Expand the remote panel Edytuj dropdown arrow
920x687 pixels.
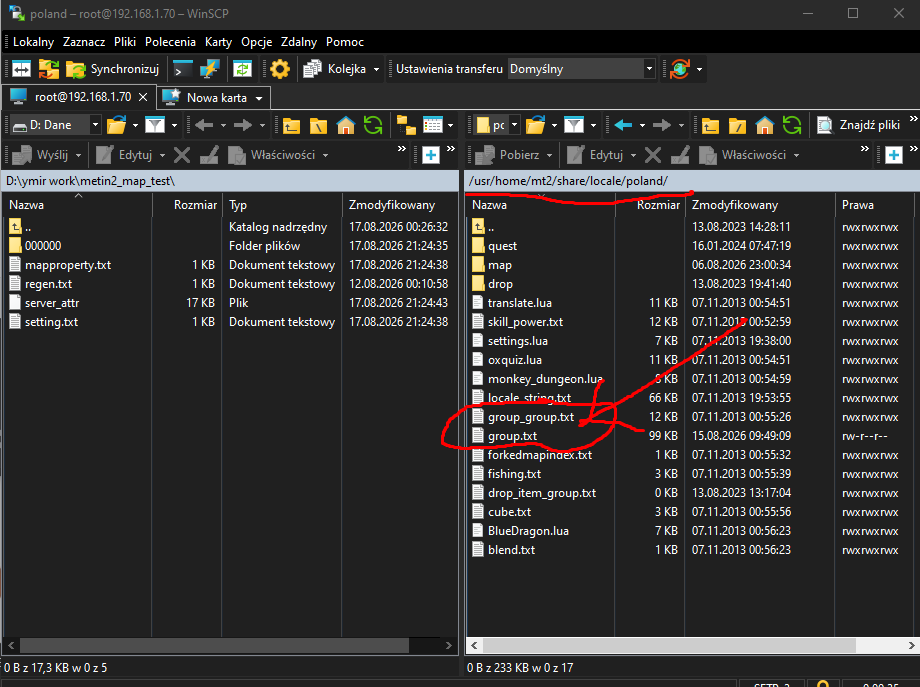633,155
